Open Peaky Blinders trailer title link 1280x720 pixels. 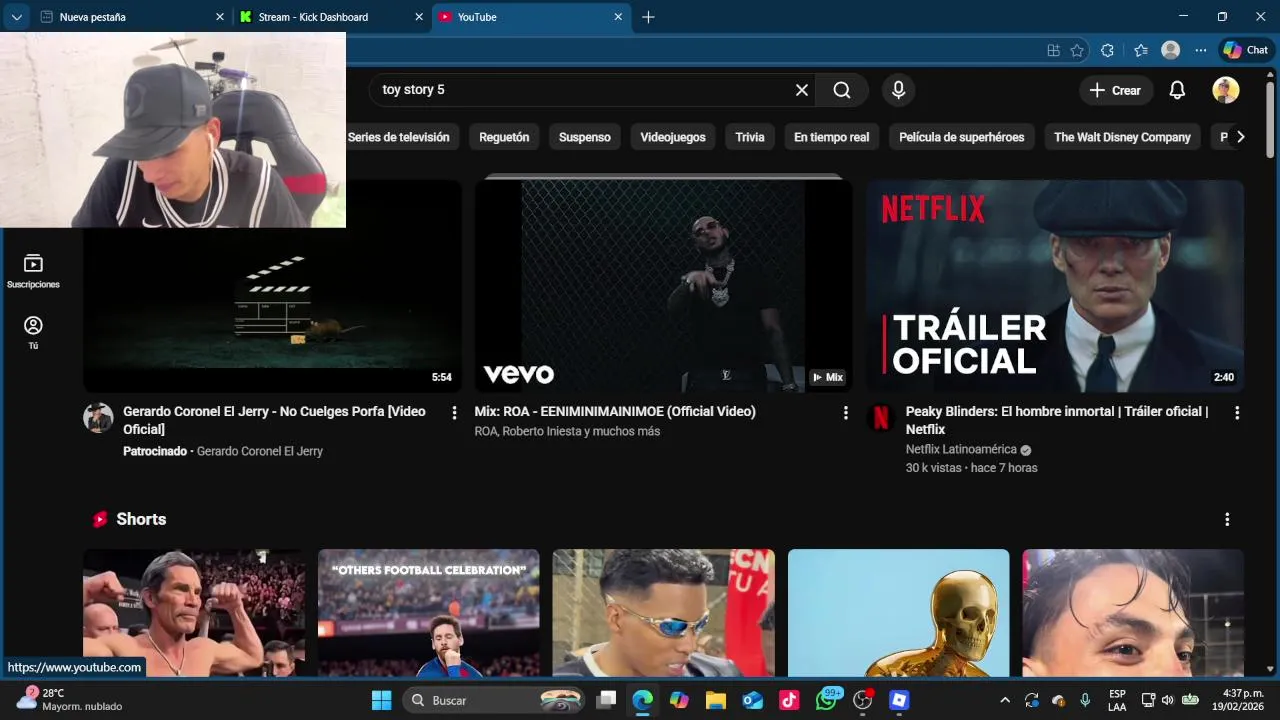[1057, 420]
